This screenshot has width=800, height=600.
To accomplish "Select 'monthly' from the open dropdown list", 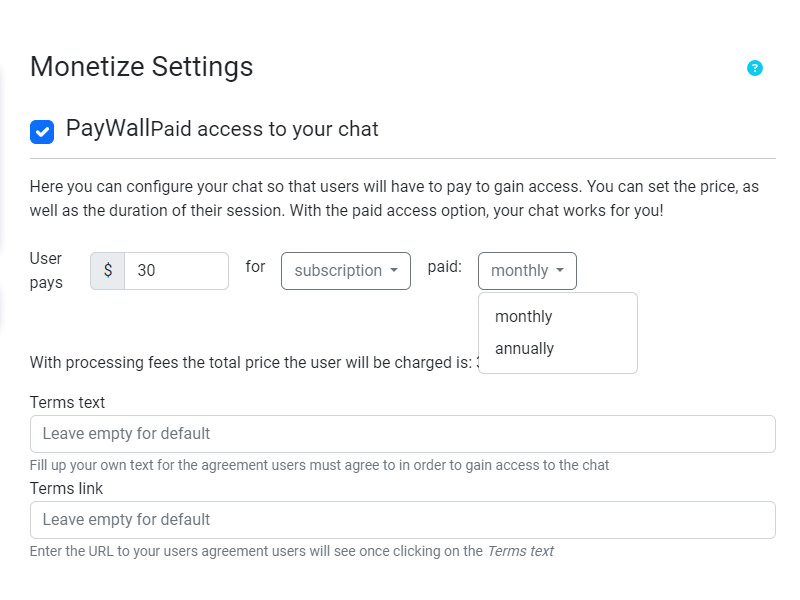I will pyautogui.click(x=523, y=316).
